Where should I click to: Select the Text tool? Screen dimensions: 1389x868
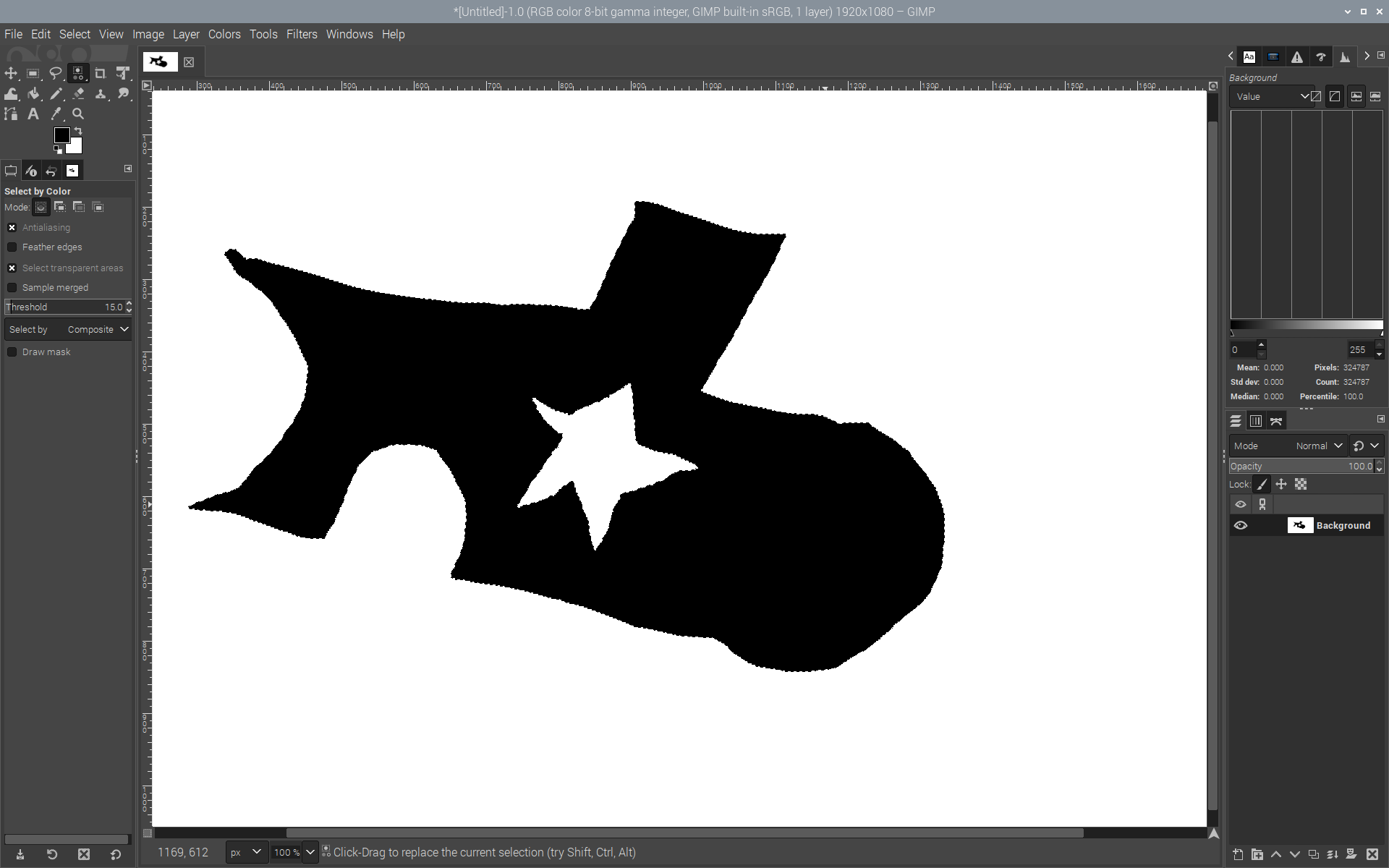coord(33,114)
